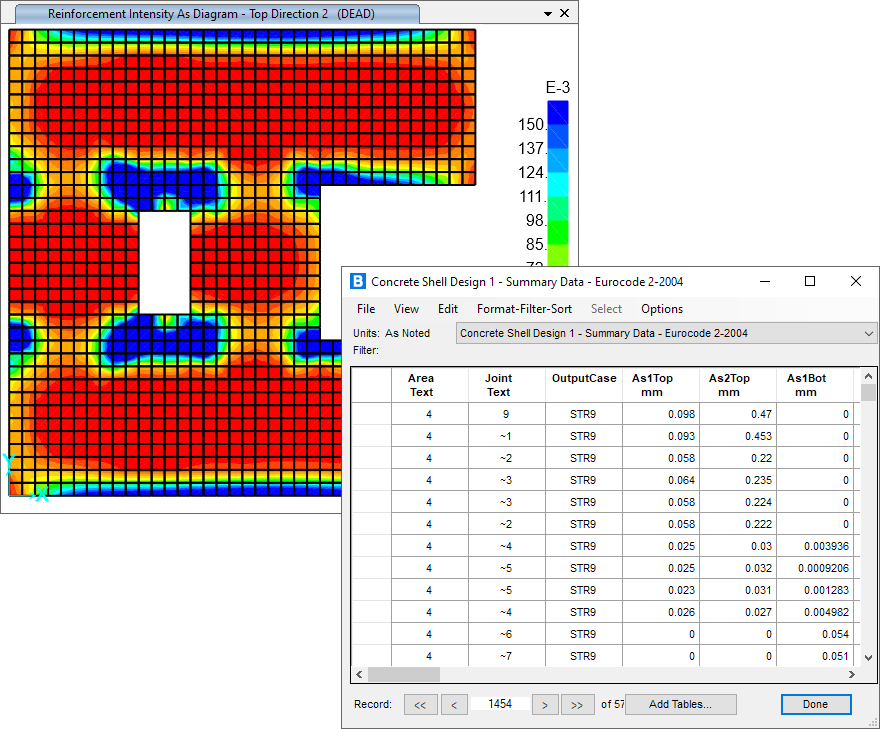Image resolution: width=880 pixels, height=729 pixels.
Task: Open the Options menu
Action: [x=662, y=309]
